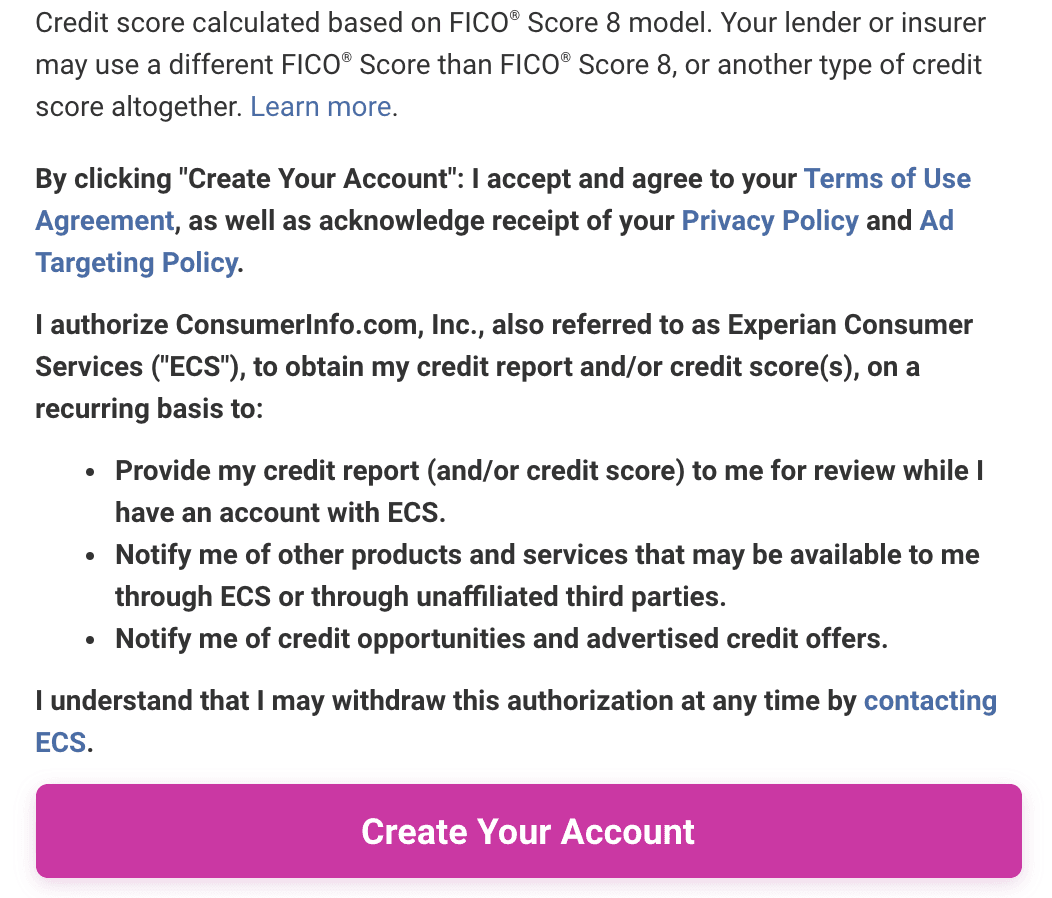Image resolution: width=1052 pixels, height=898 pixels.
Task: Click the 'have an account with ECS.' line
Action: [280, 513]
